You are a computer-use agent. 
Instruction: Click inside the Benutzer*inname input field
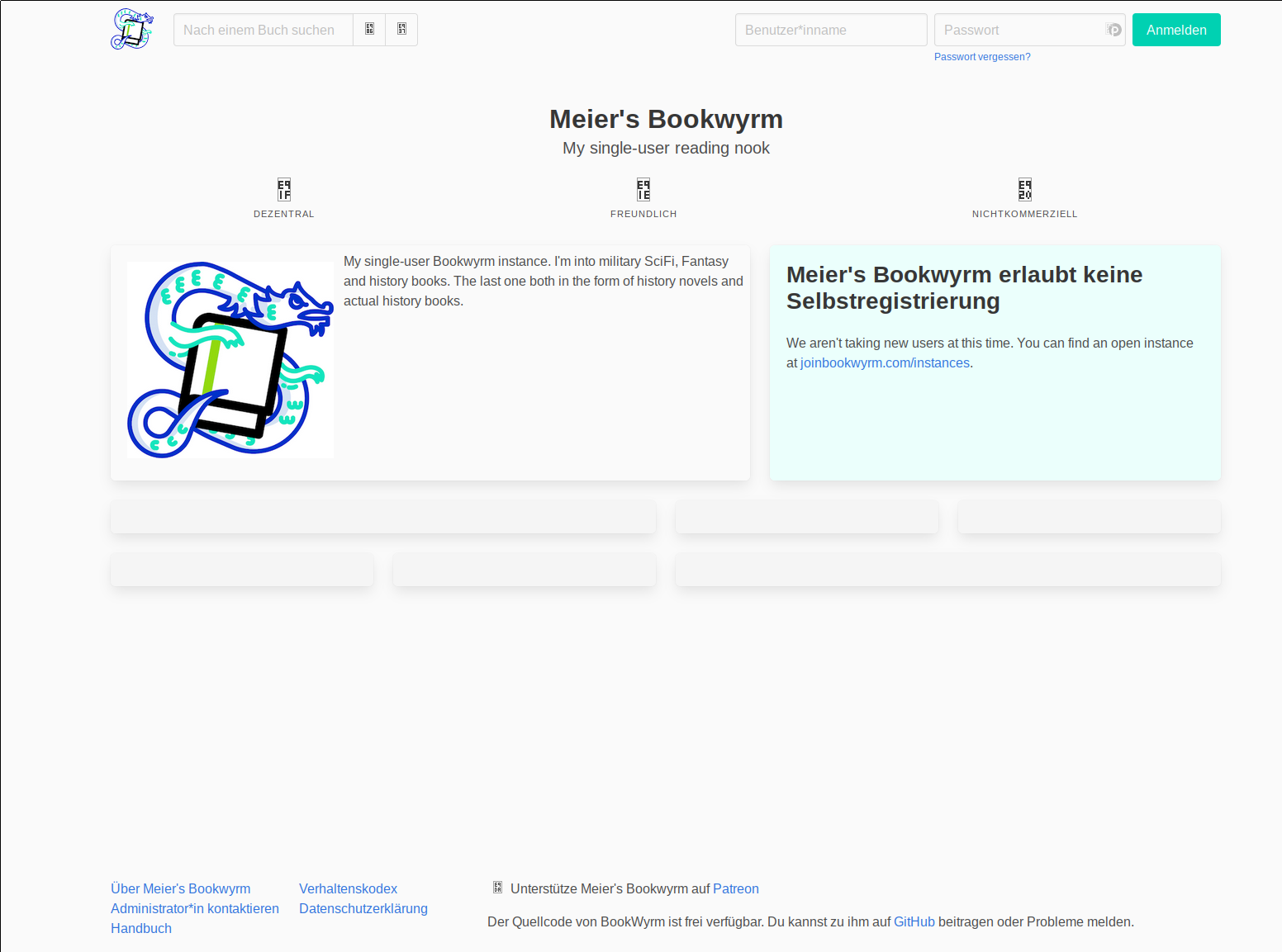[830, 29]
